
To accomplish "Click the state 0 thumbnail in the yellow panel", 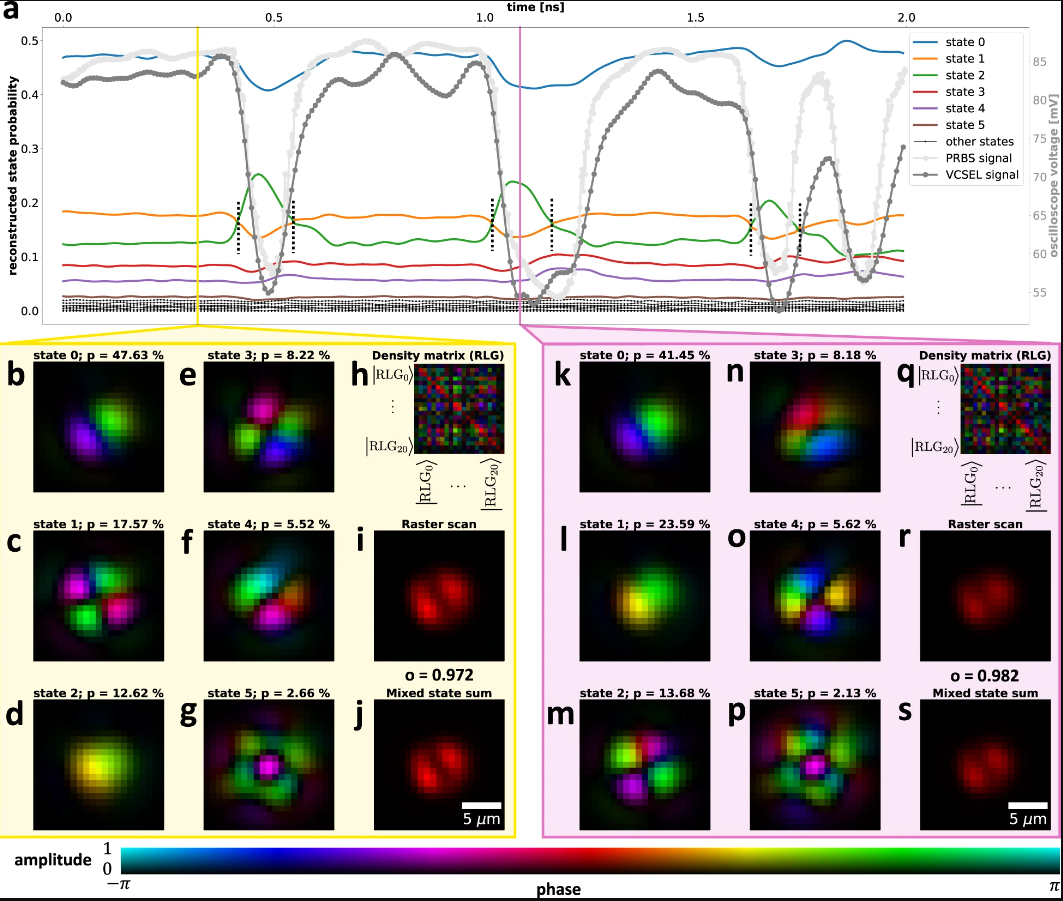I will (98, 426).
